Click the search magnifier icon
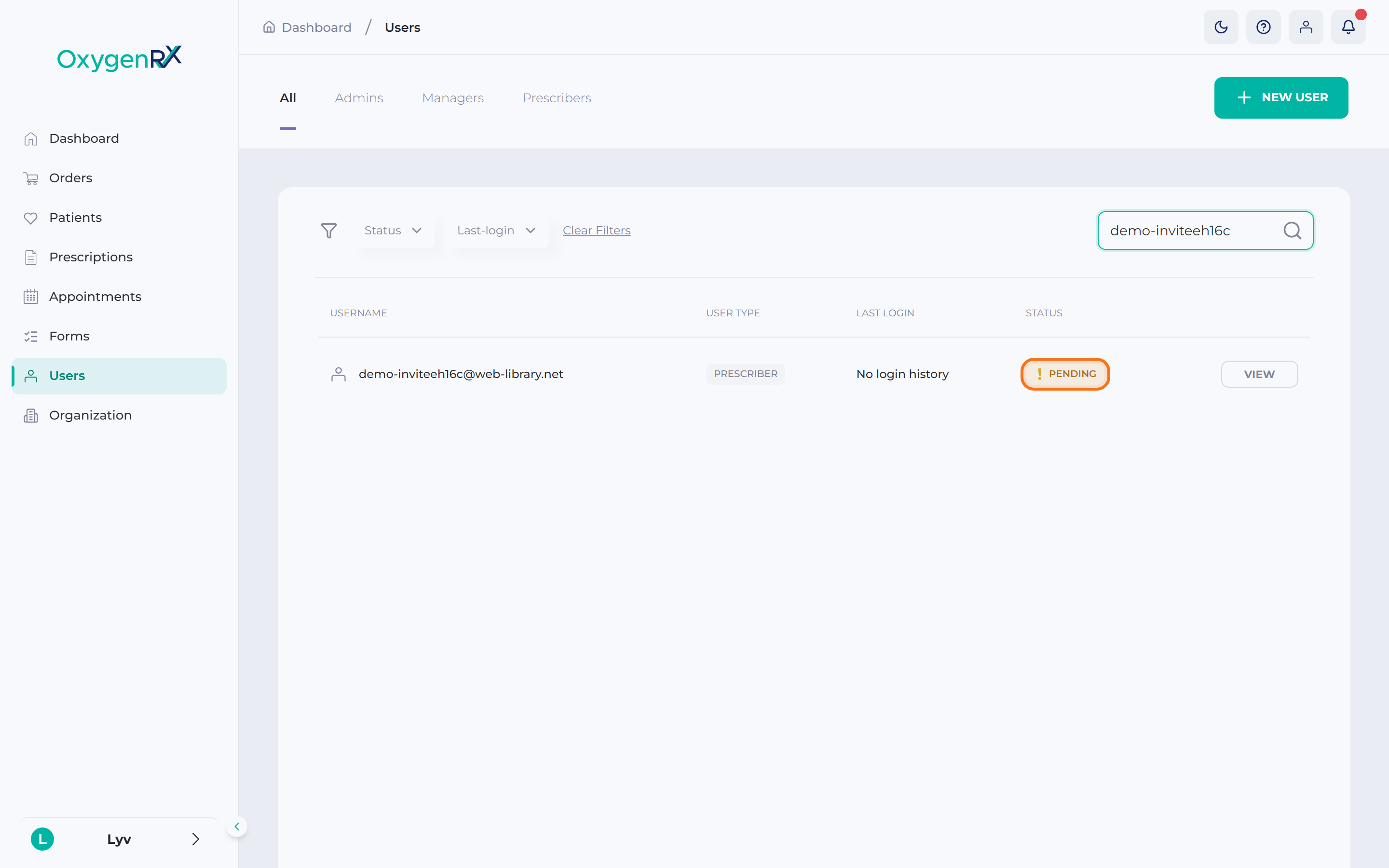 pyautogui.click(x=1292, y=231)
